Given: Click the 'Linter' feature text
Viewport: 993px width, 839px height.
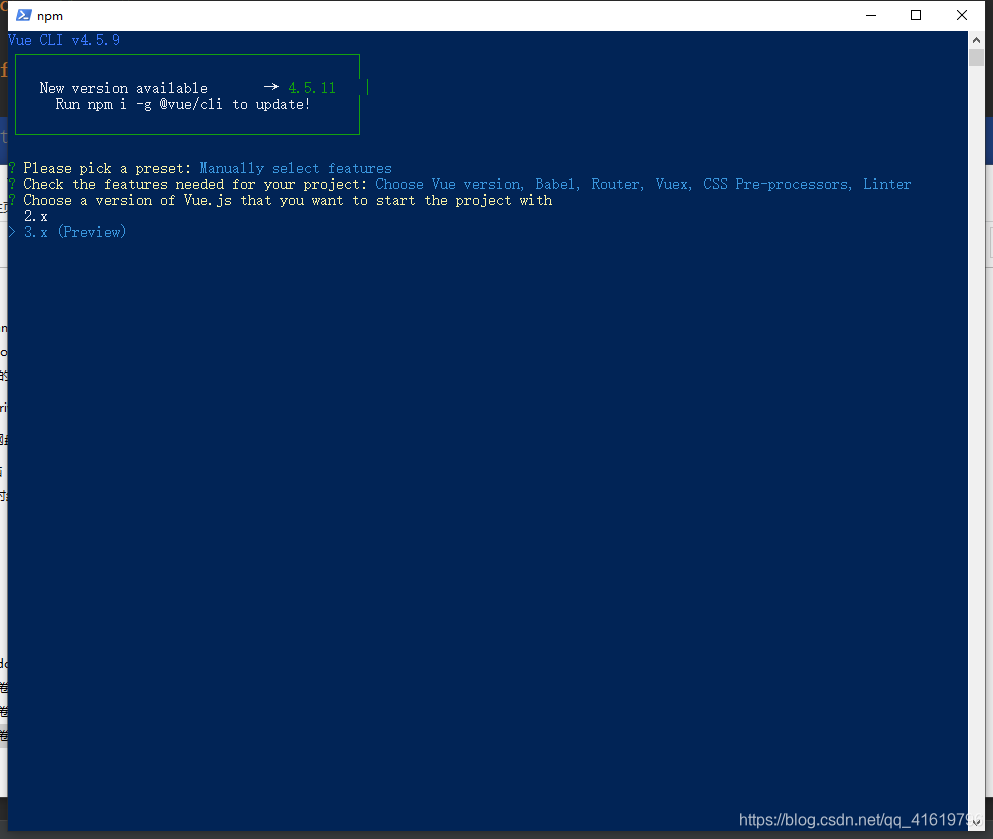Looking at the screenshot, I should (887, 184).
